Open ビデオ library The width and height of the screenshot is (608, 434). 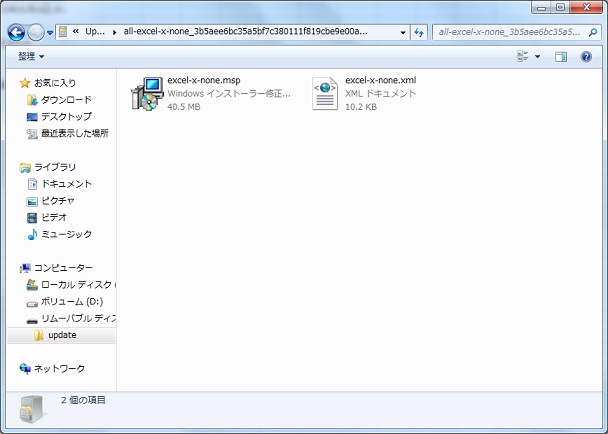(x=54, y=217)
